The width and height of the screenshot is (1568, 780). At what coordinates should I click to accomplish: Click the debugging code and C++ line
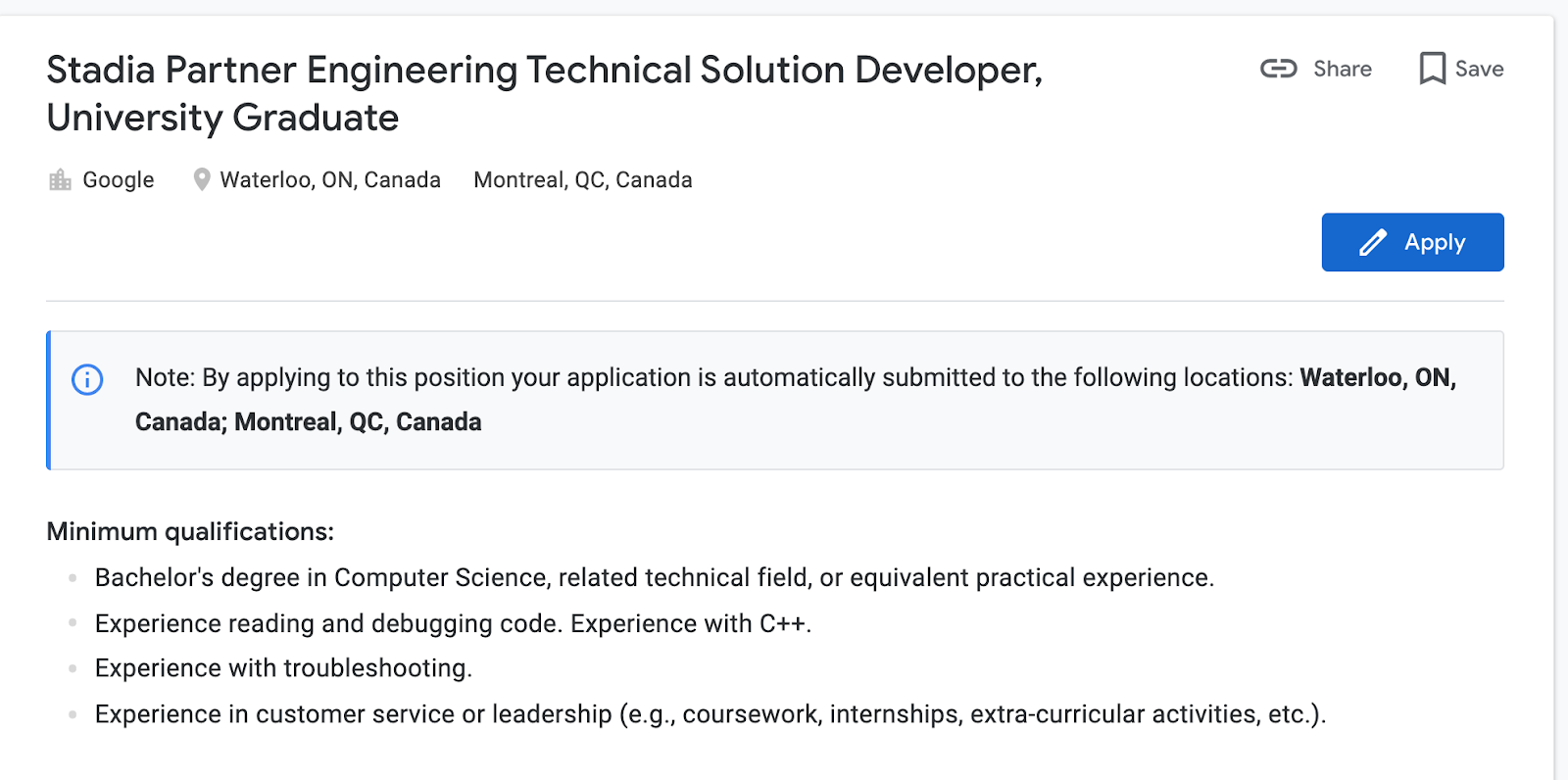click(453, 624)
